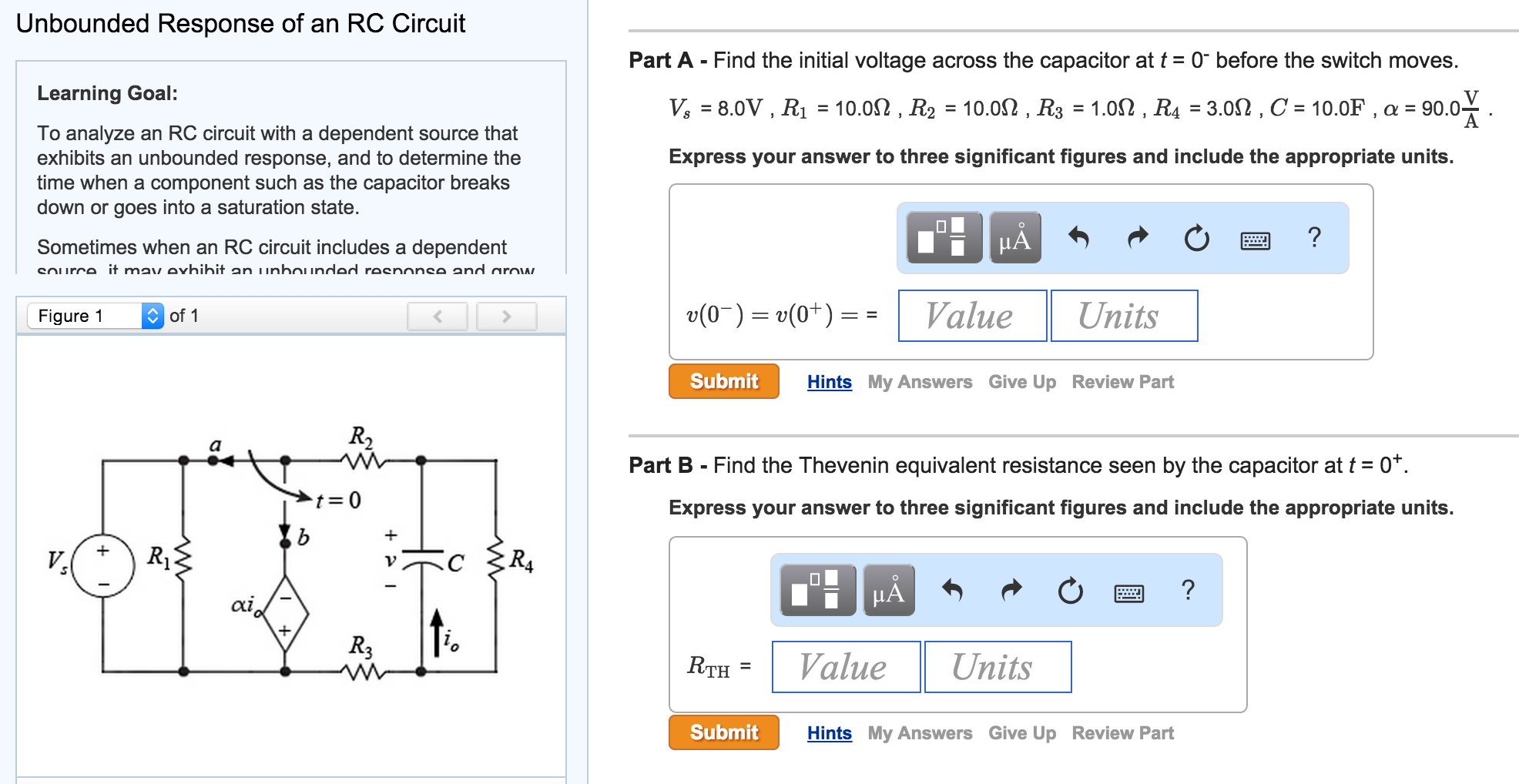
Task: Submit the Part A answer
Action: (723, 381)
